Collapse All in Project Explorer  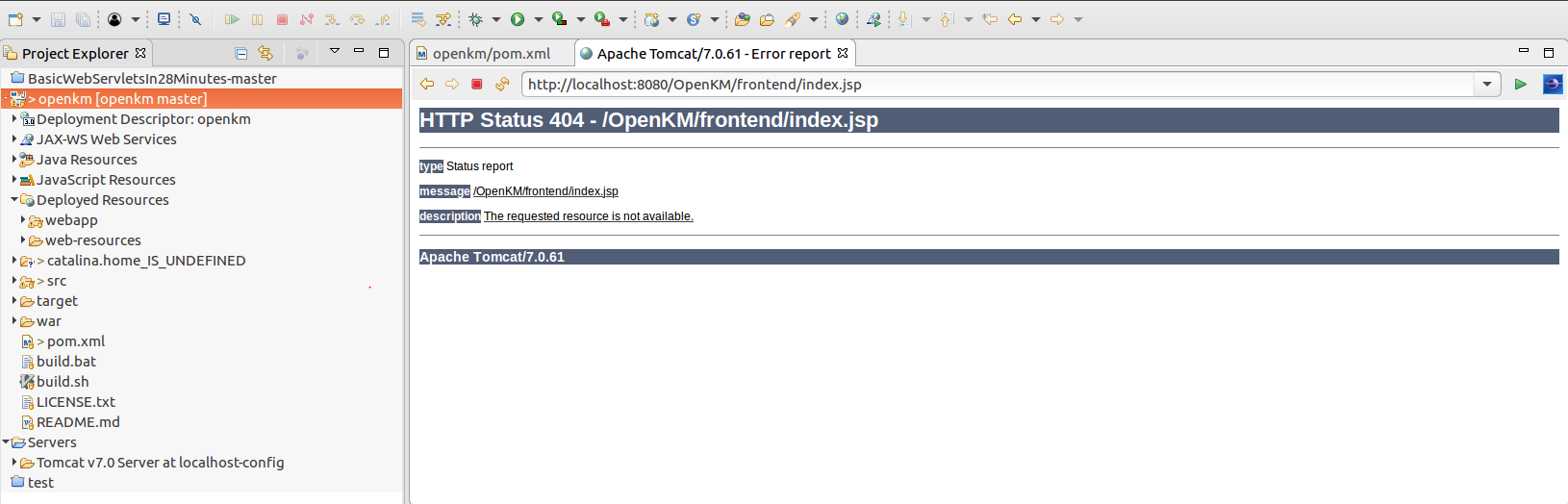pyautogui.click(x=240, y=53)
